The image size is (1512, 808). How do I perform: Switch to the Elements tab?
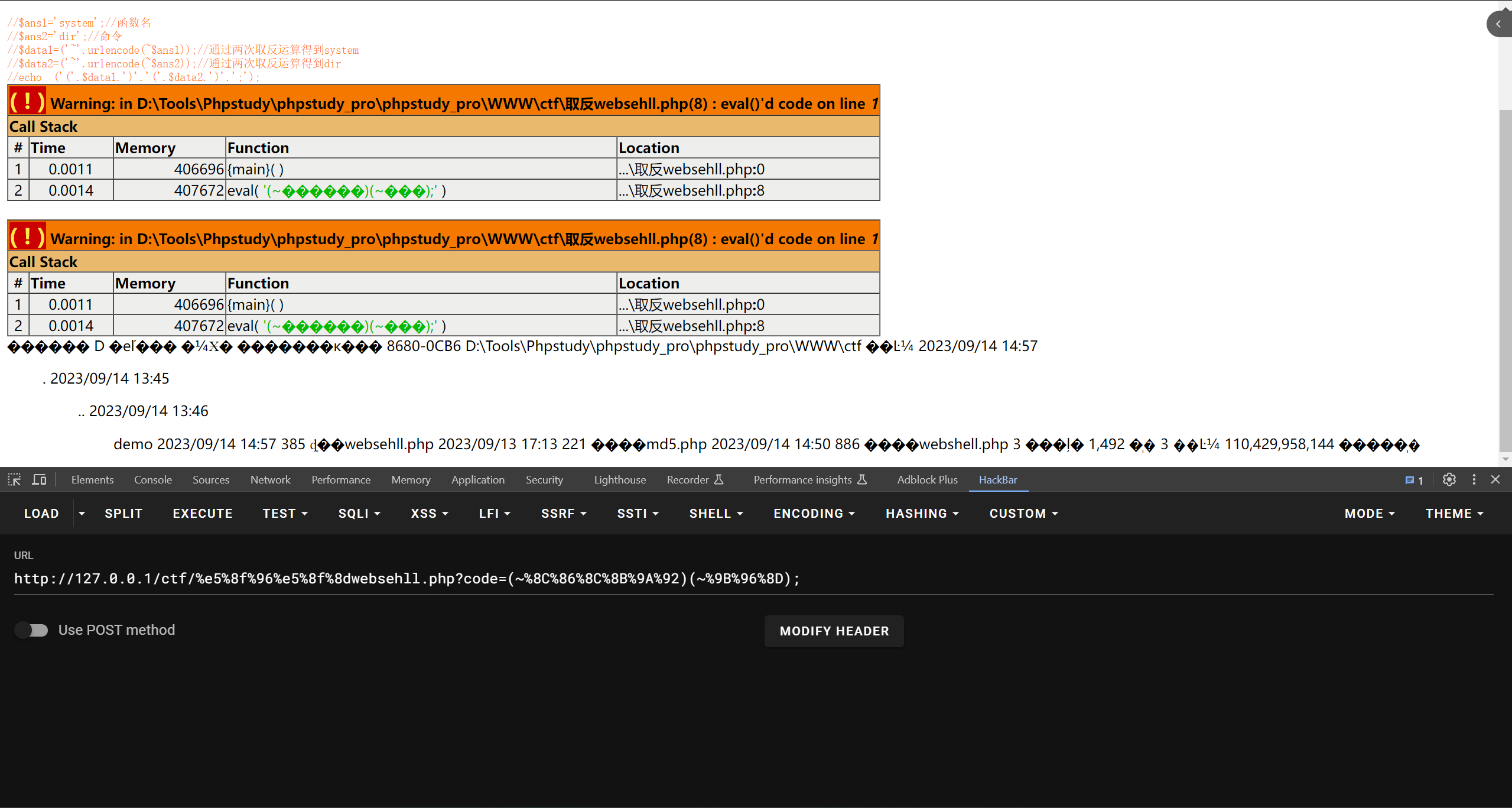[x=92, y=480]
